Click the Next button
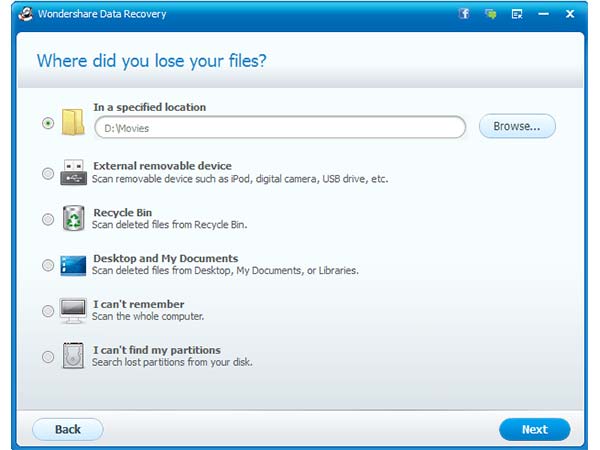This screenshot has width=600, height=450. coord(535,429)
